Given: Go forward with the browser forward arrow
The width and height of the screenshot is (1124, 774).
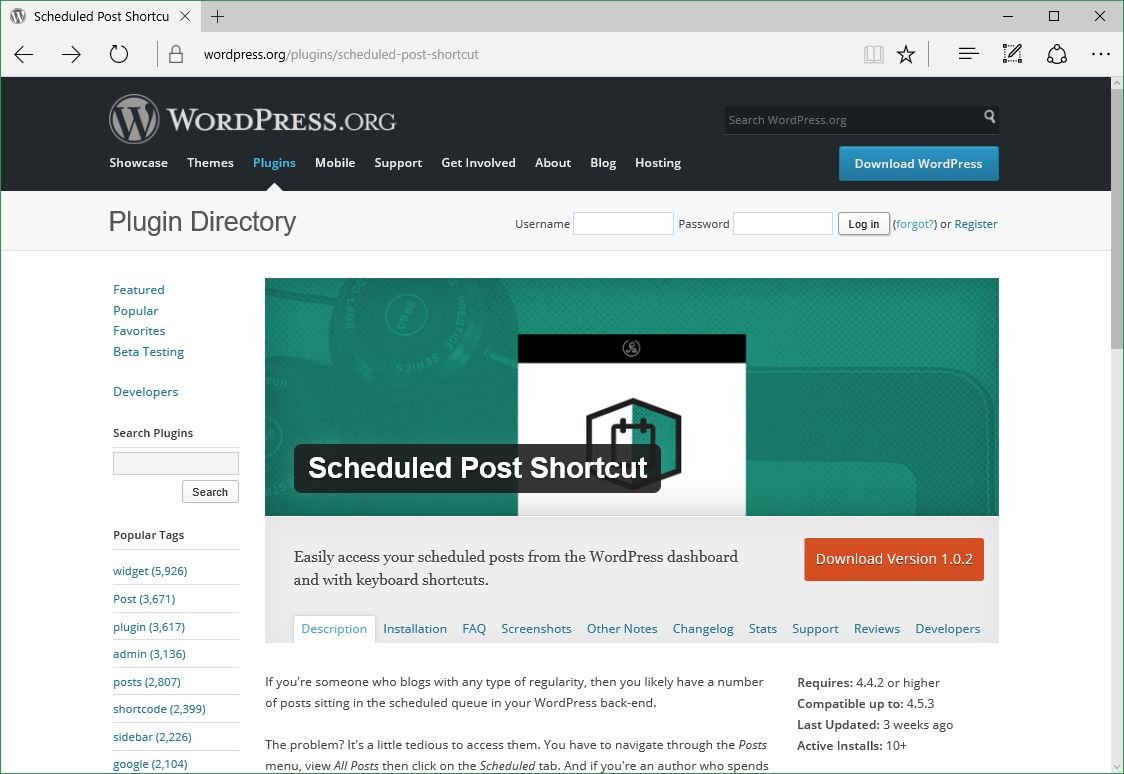Looking at the screenshot, I should [x=71, y=54].
